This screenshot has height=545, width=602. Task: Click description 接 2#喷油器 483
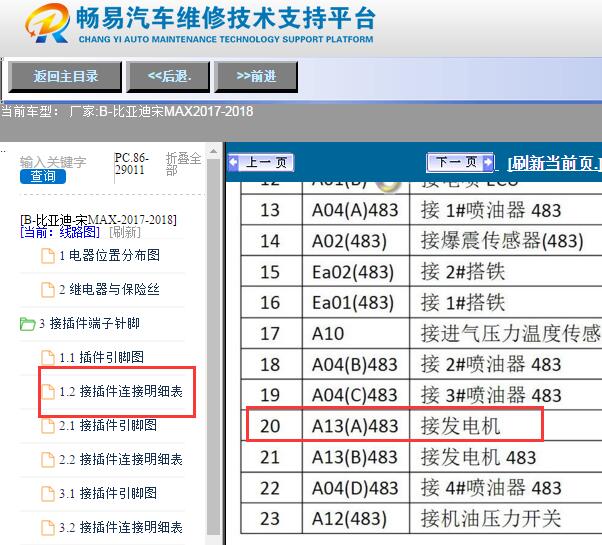point(491,364)
